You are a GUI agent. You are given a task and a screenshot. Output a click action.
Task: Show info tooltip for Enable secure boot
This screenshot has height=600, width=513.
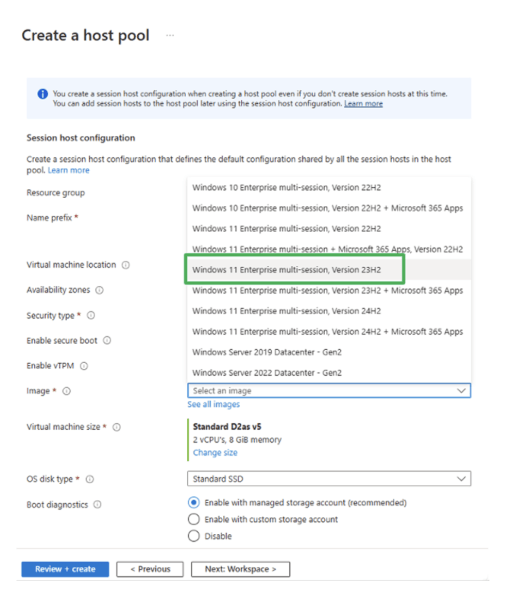(107, 340)
